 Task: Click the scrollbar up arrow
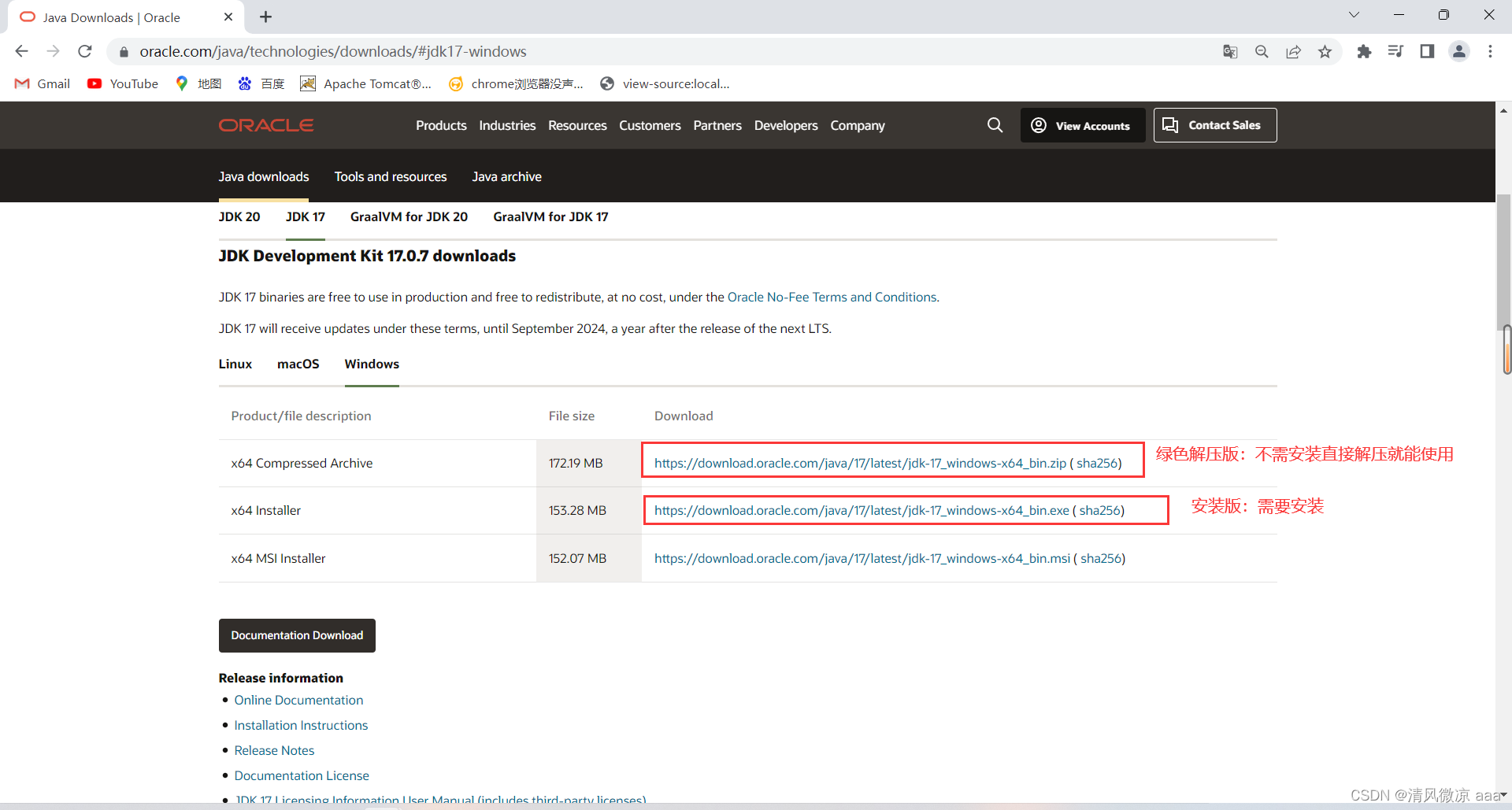point(1503,110)
